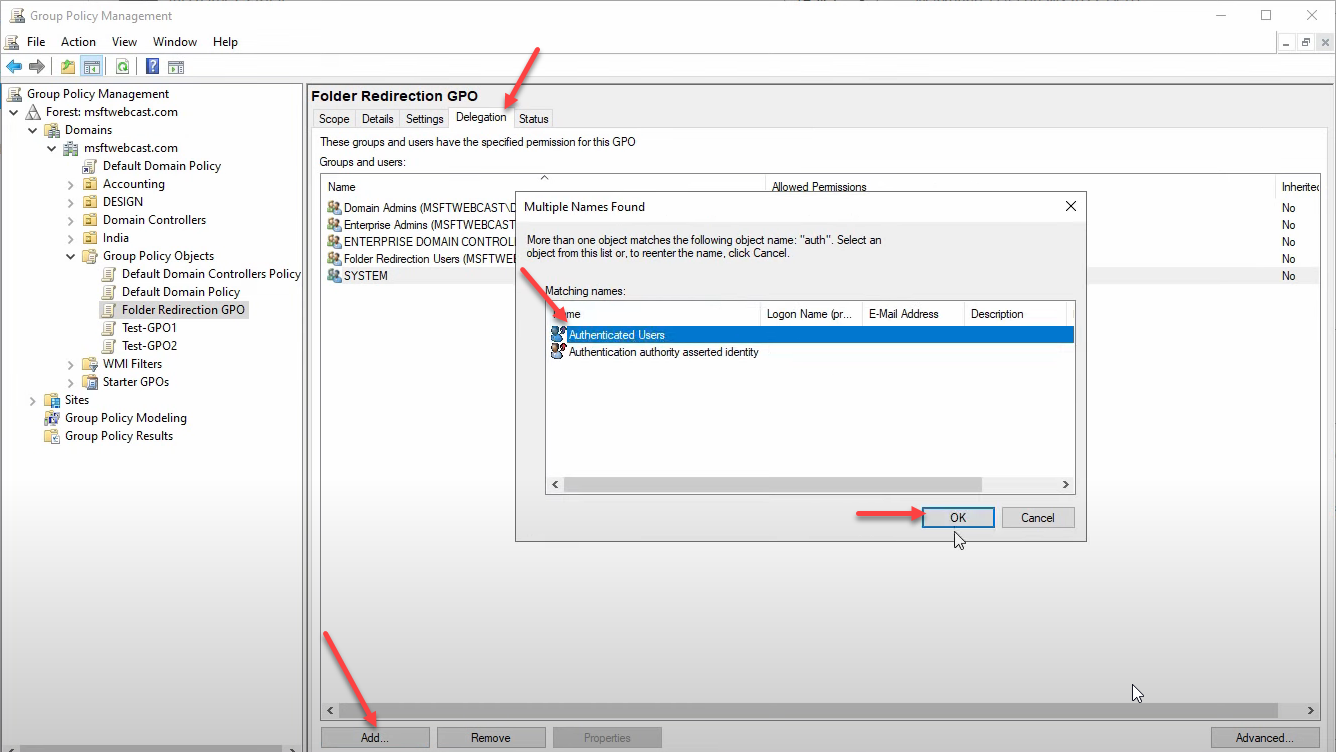Click the console icon beside the File menu
The height and width of the screenshot is (752, 1336).
[11, 42]
